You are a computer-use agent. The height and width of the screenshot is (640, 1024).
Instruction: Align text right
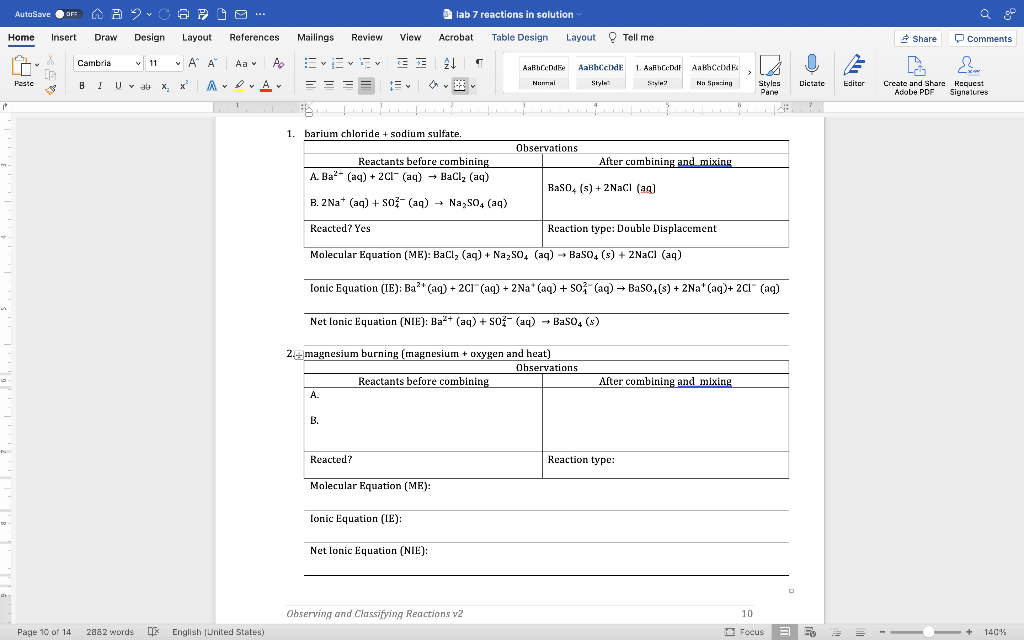coord(348,86)
